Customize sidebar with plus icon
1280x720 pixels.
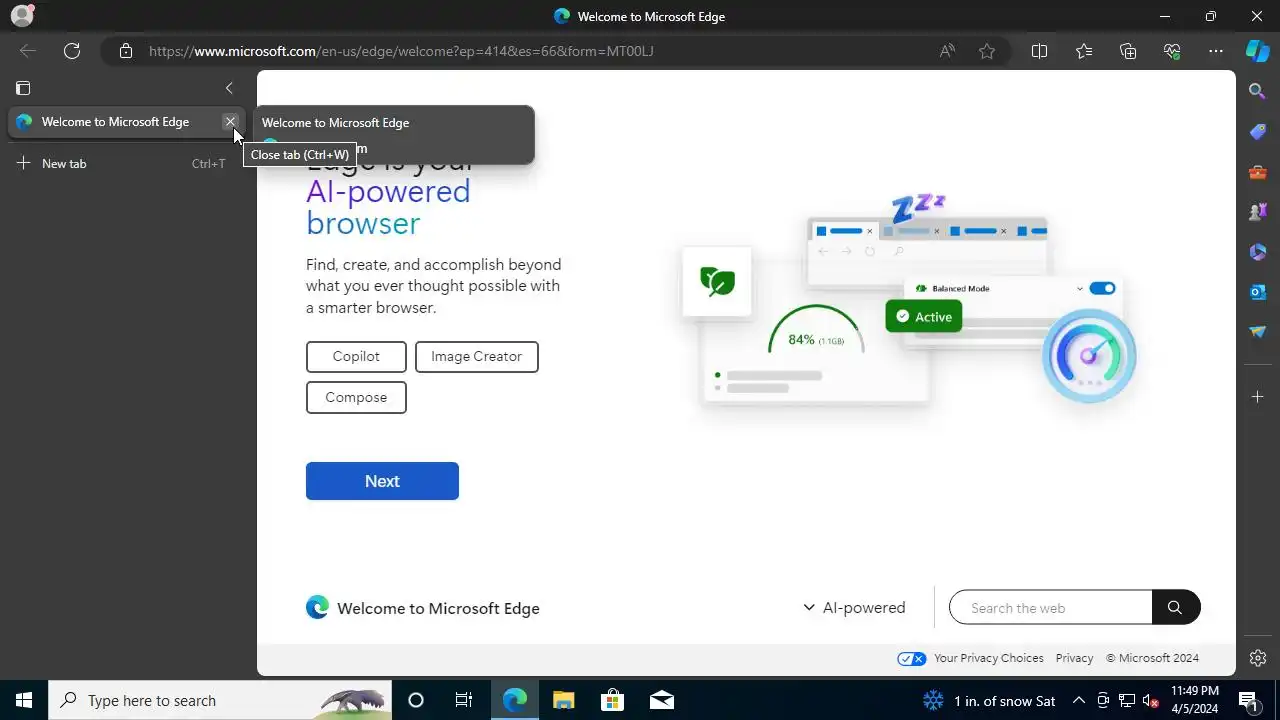[1258, 397]
